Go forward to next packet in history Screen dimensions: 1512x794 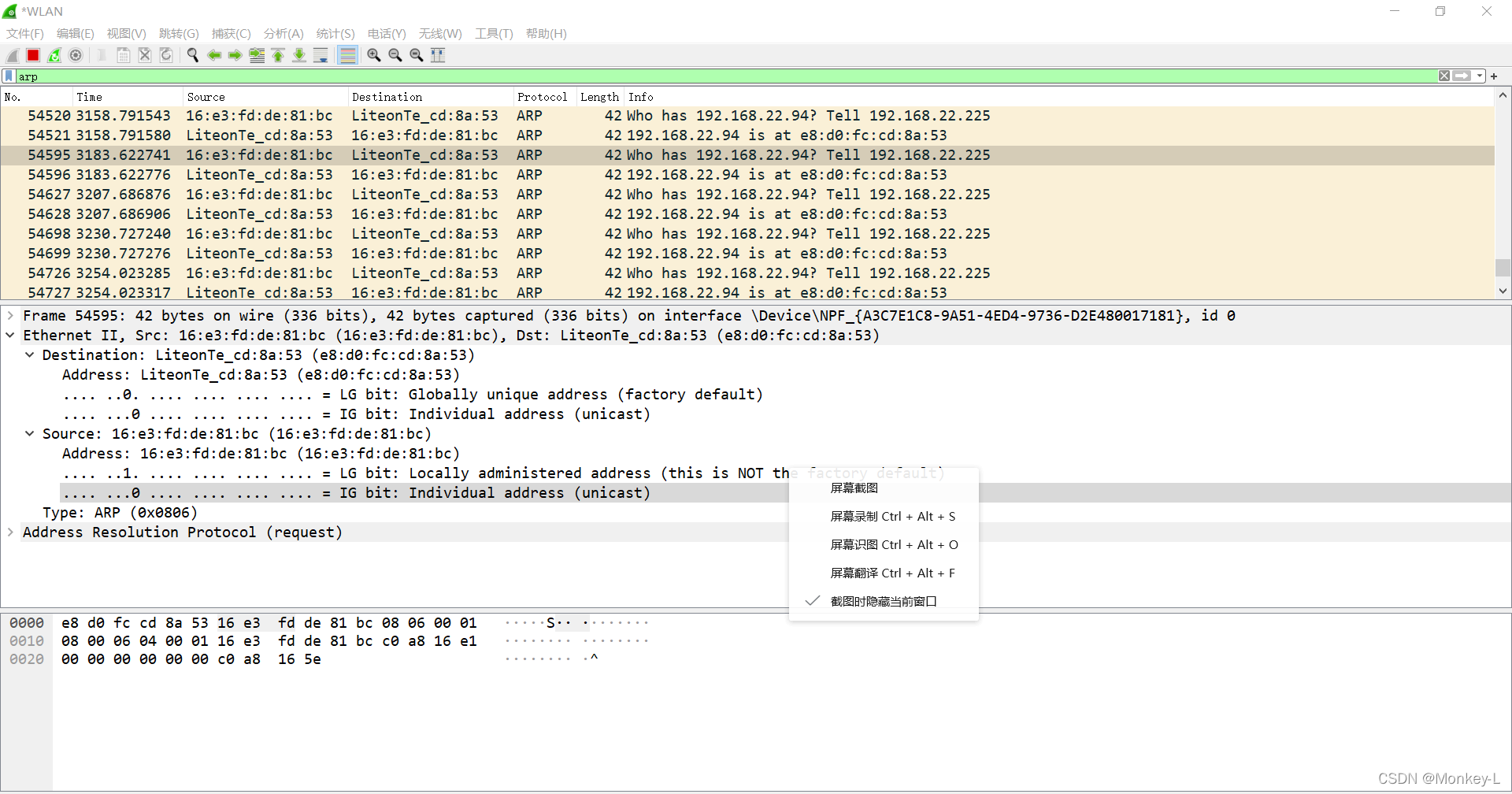[x=235, y=55]
